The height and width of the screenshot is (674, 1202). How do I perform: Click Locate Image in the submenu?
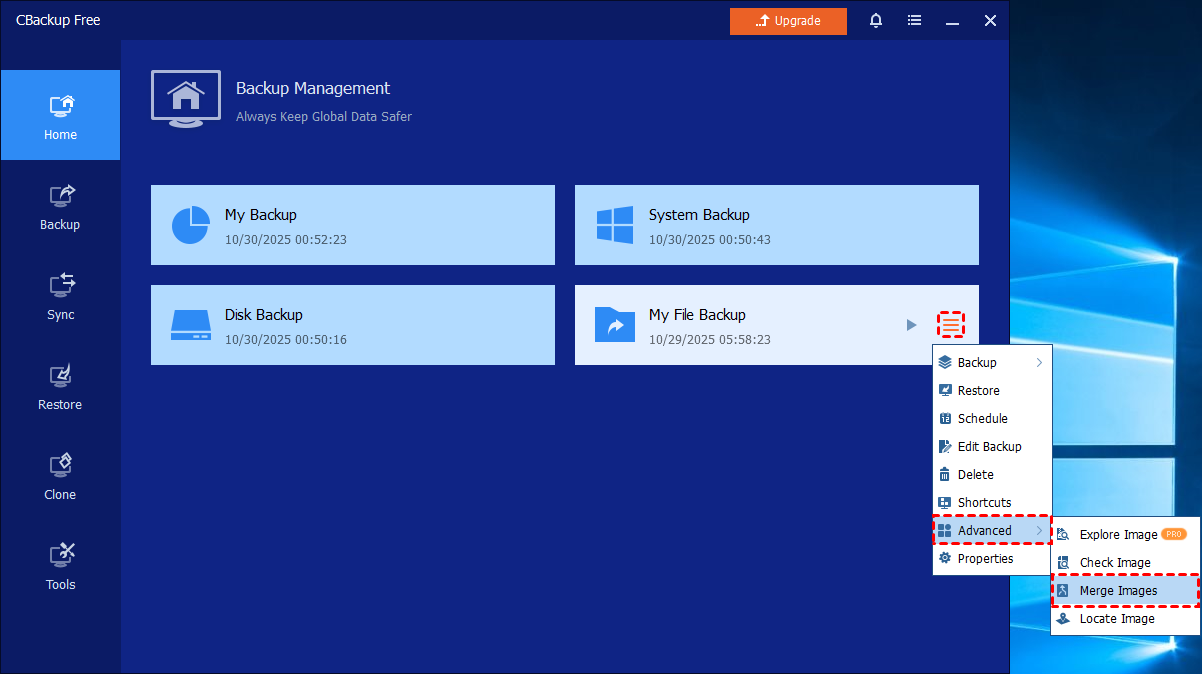tap(1116, 619)
